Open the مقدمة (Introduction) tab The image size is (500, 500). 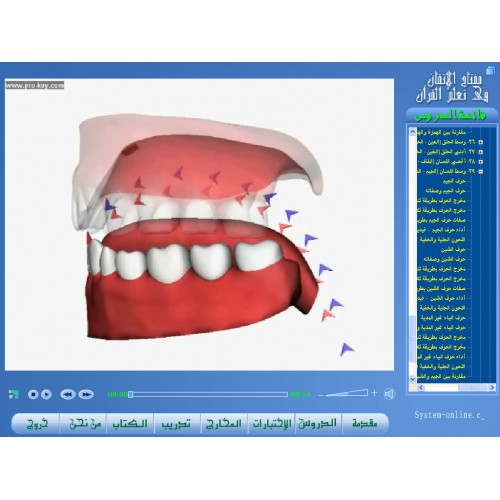365,423
